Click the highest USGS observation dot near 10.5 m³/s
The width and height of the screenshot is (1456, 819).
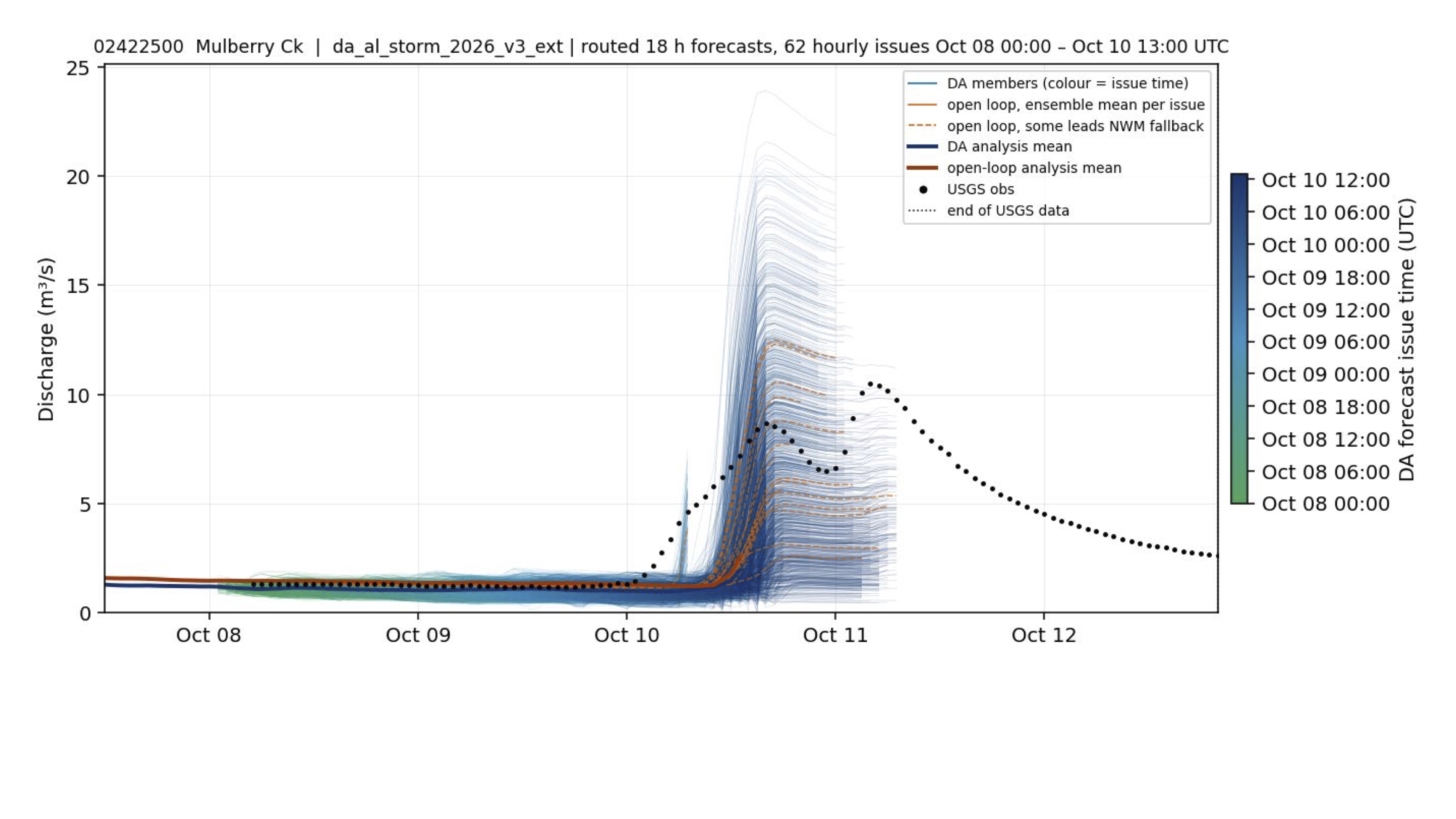click(x=870, y=384)
